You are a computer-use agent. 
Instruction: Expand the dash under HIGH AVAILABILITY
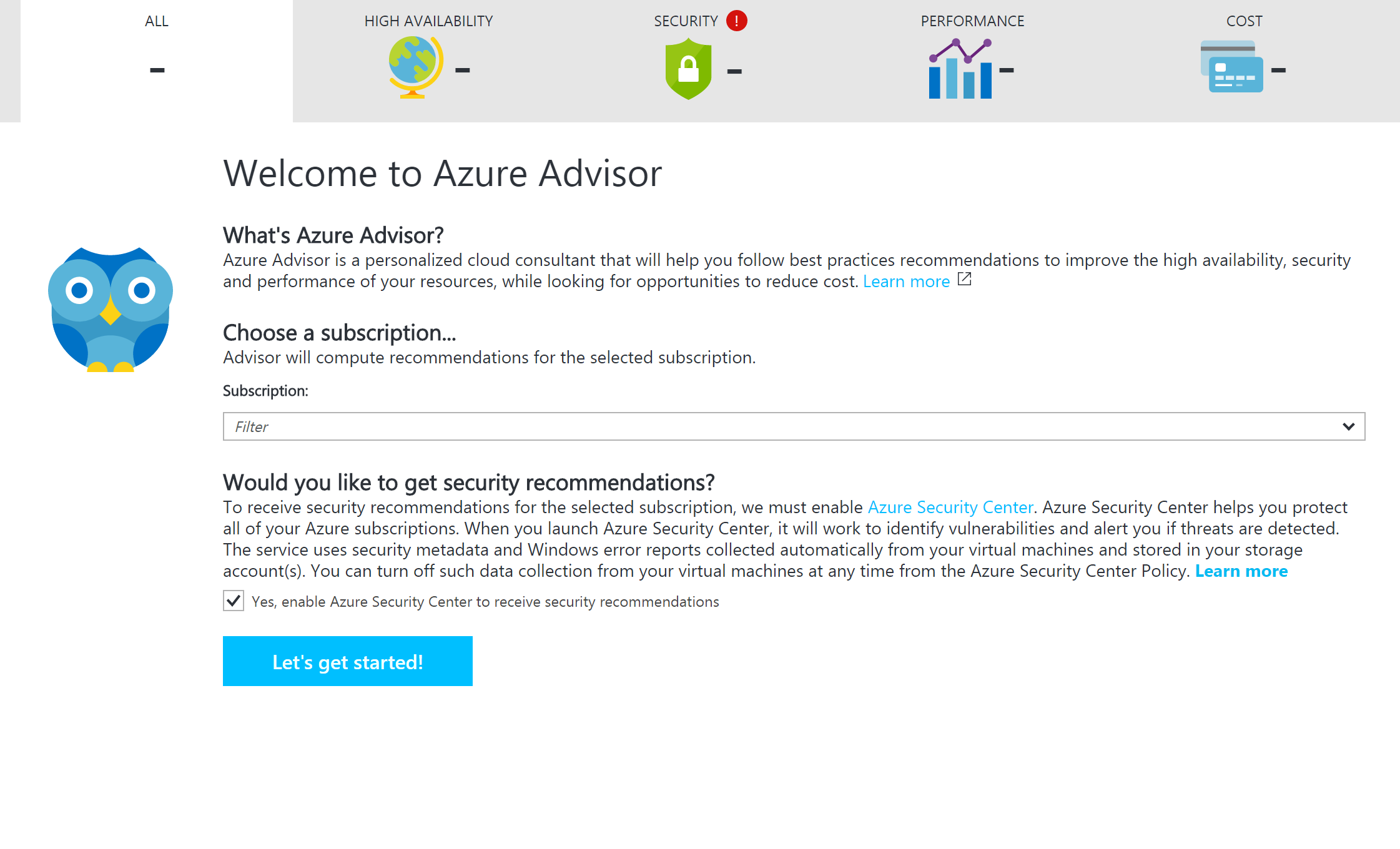(463, 71)
